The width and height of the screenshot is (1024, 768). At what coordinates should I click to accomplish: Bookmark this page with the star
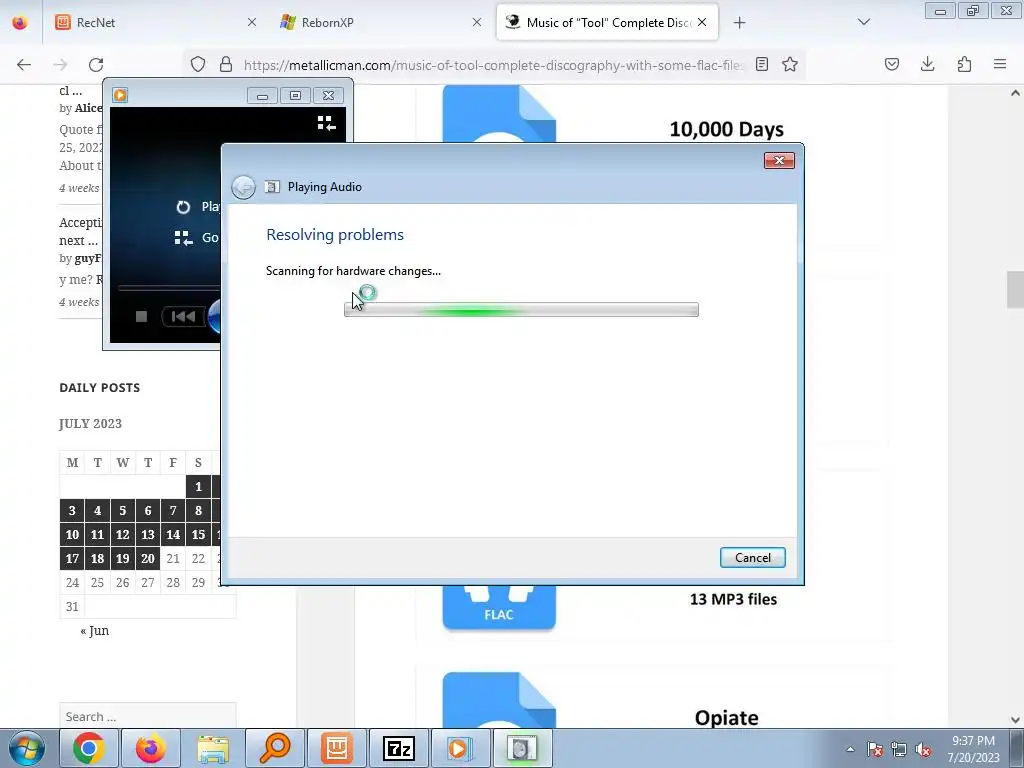coord(790,64)
